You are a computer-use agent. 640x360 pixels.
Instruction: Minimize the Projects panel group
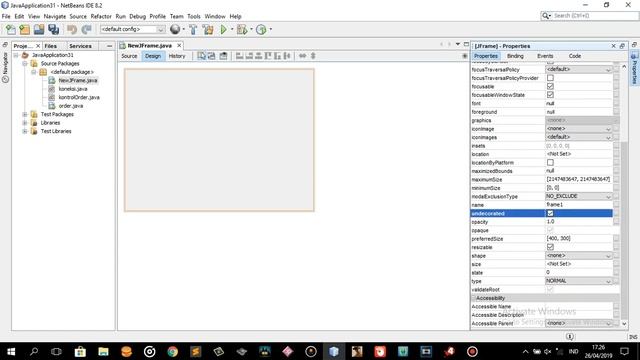pos(109,46)
